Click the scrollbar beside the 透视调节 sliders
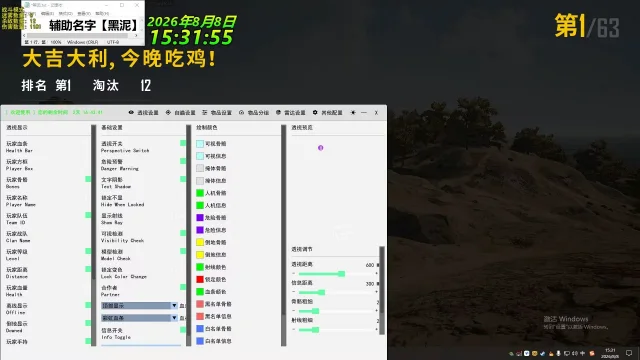640x360 pixels. [382, 291]
